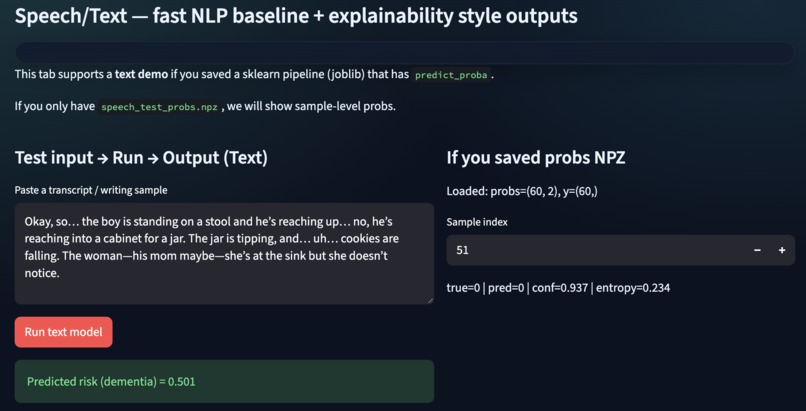Select the Predicted risk (dementia) result box
Screen dimensions: 806x411
click(x=224, y=381)
